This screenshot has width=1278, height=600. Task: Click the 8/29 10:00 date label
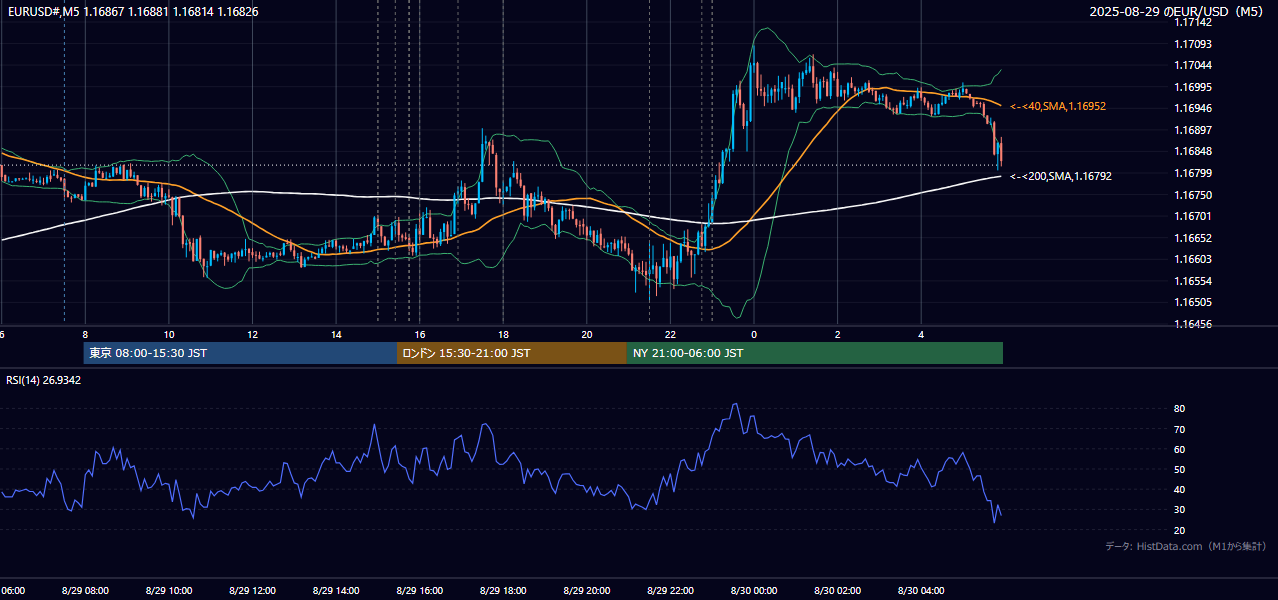(168, 590)
